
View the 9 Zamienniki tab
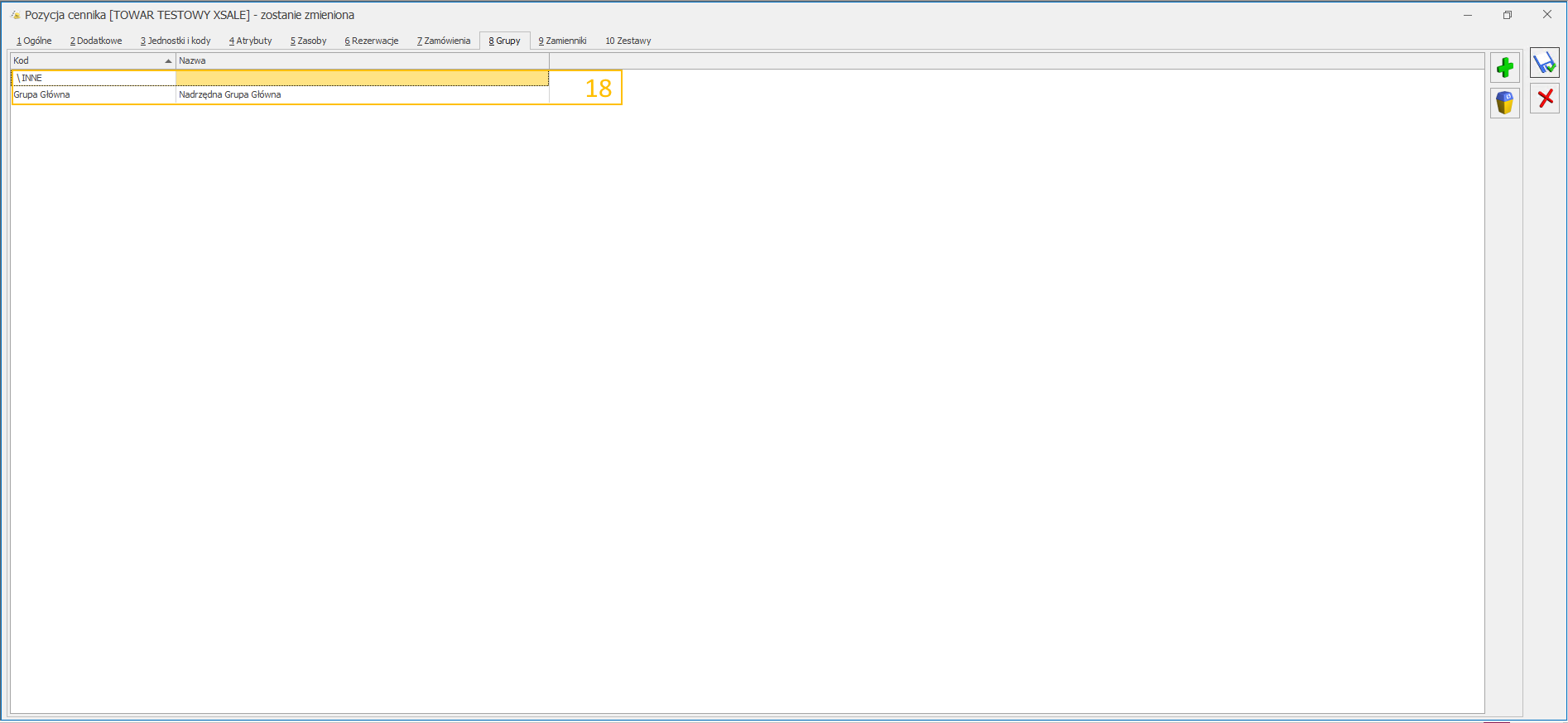pyautogui.click(x=562, y=41)
